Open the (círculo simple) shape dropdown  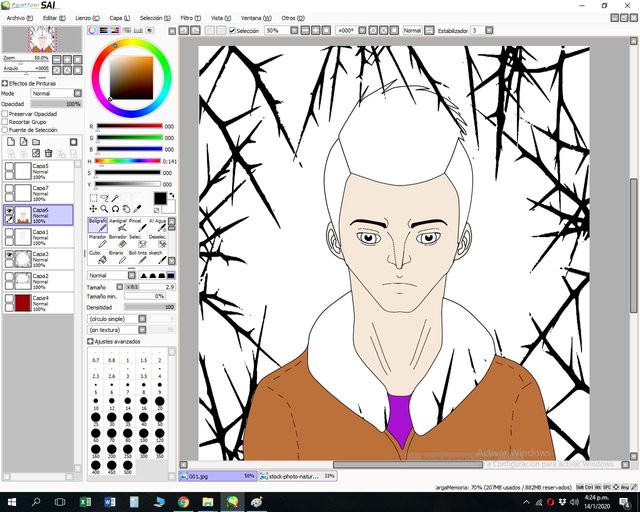[117, 318]
